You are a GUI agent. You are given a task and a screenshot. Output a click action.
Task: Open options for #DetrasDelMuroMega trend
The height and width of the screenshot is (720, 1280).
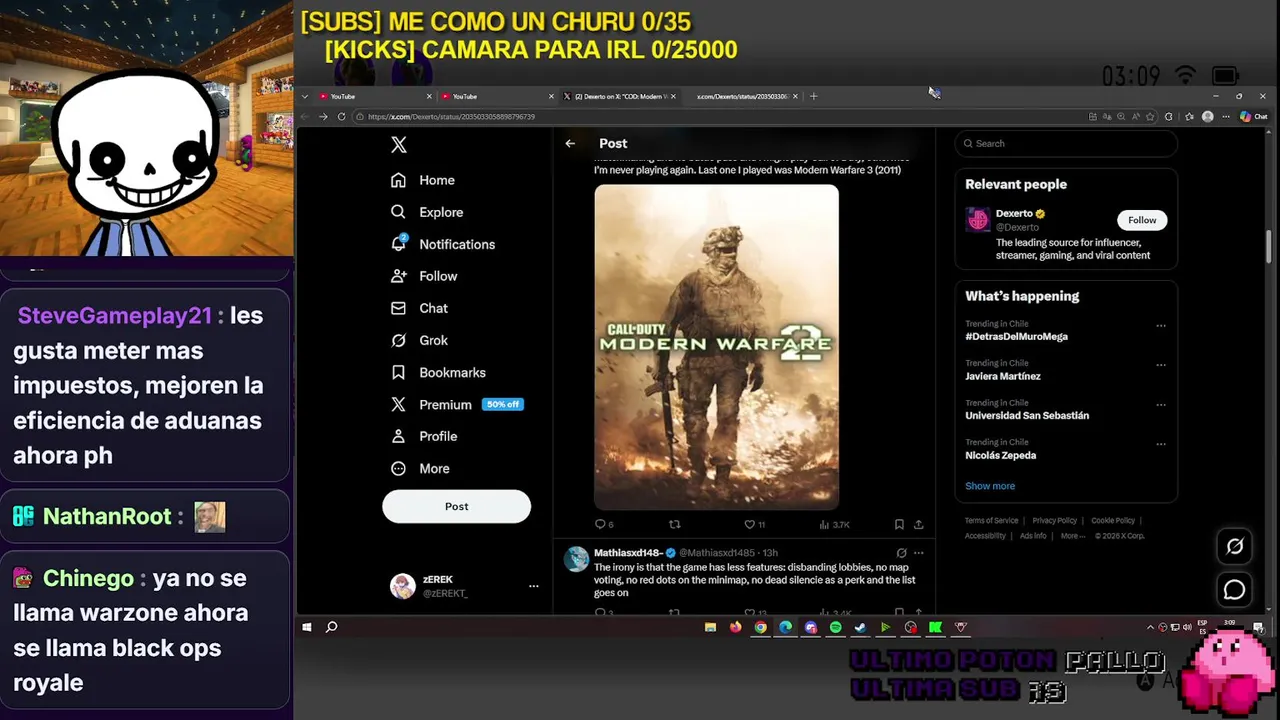click(1160, 325)
